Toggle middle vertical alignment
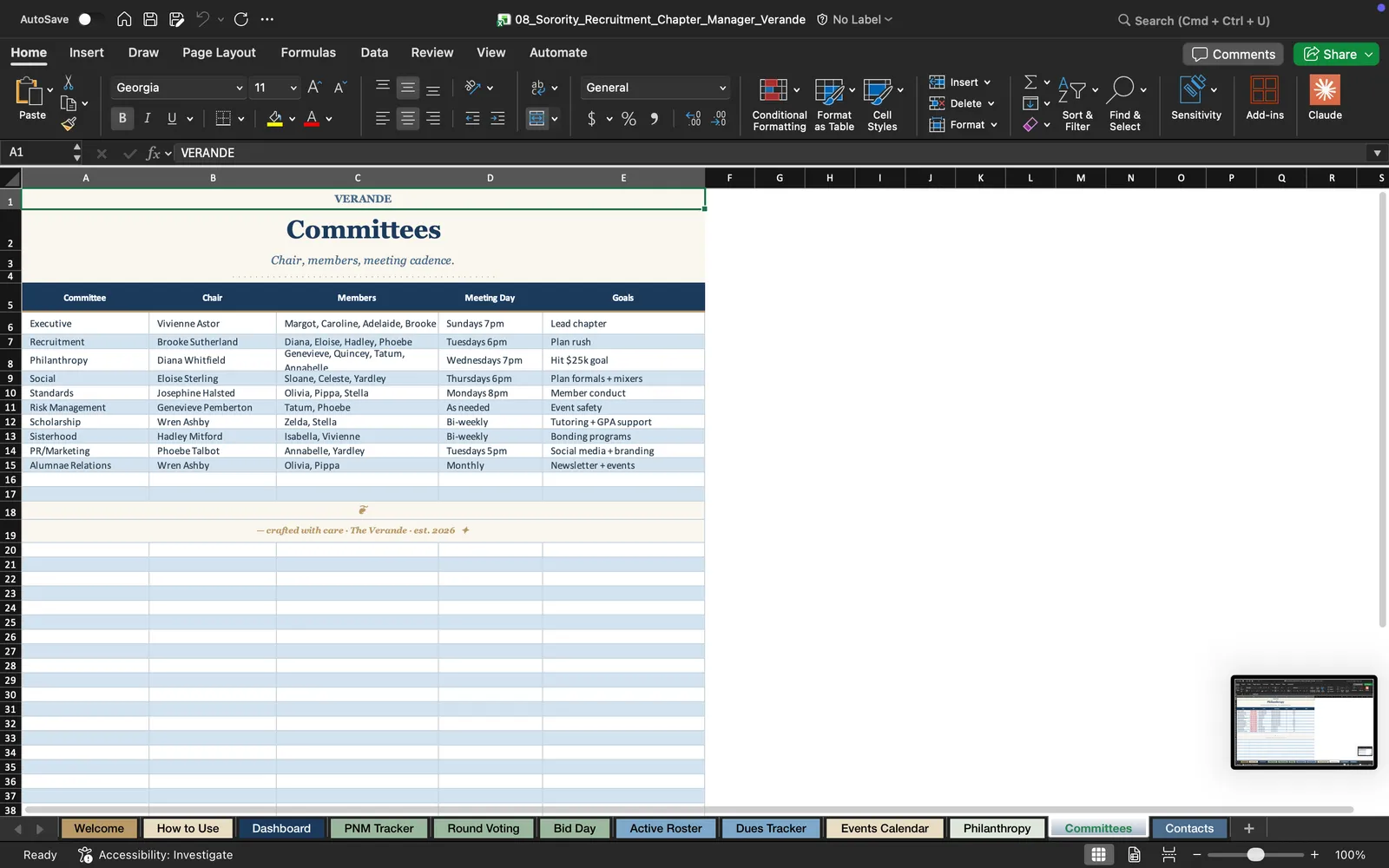This screenshot has width=1389, height=868. tap(407, 88)
